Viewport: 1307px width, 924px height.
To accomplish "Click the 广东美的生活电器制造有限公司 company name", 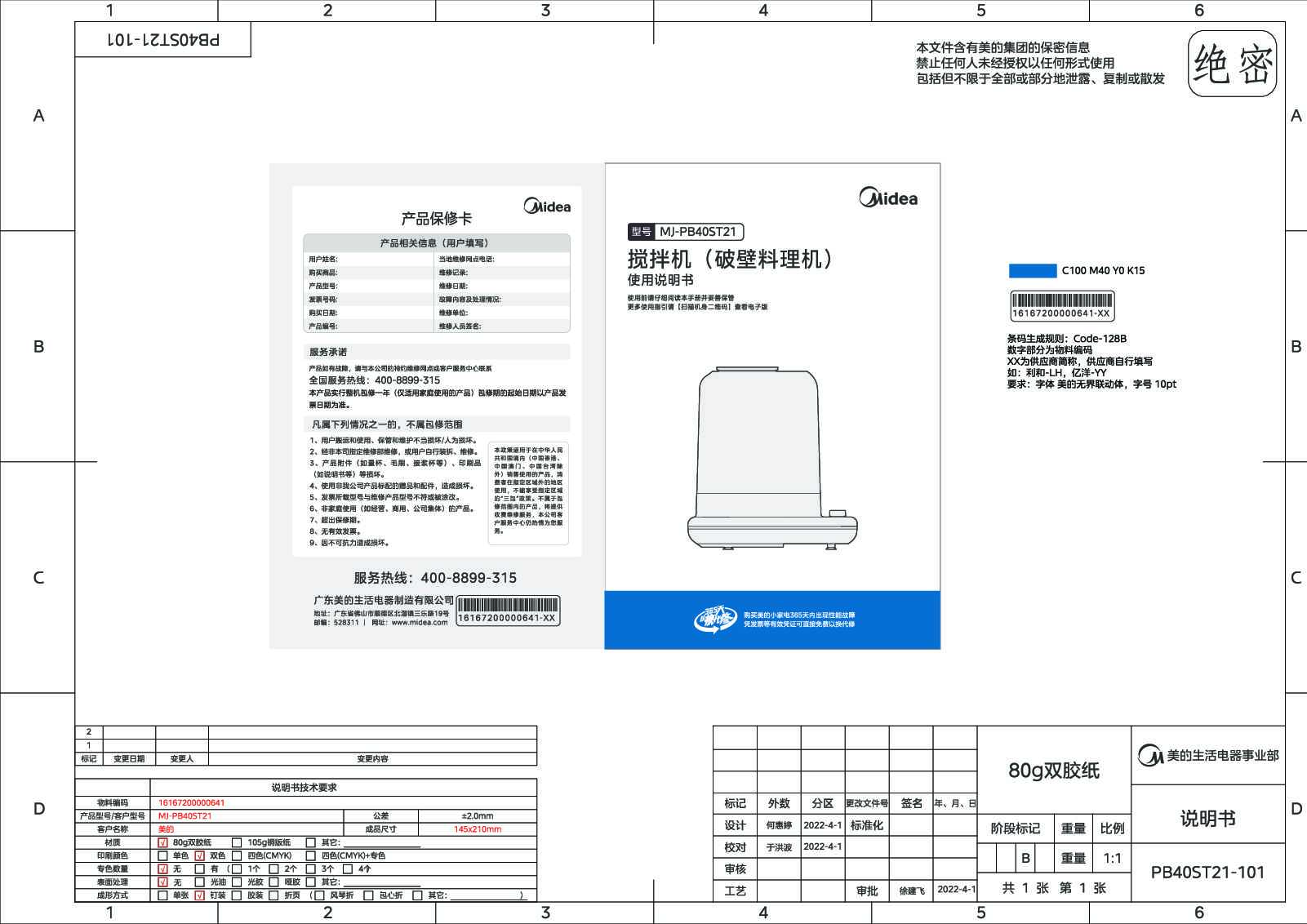I will pos(384,600).
